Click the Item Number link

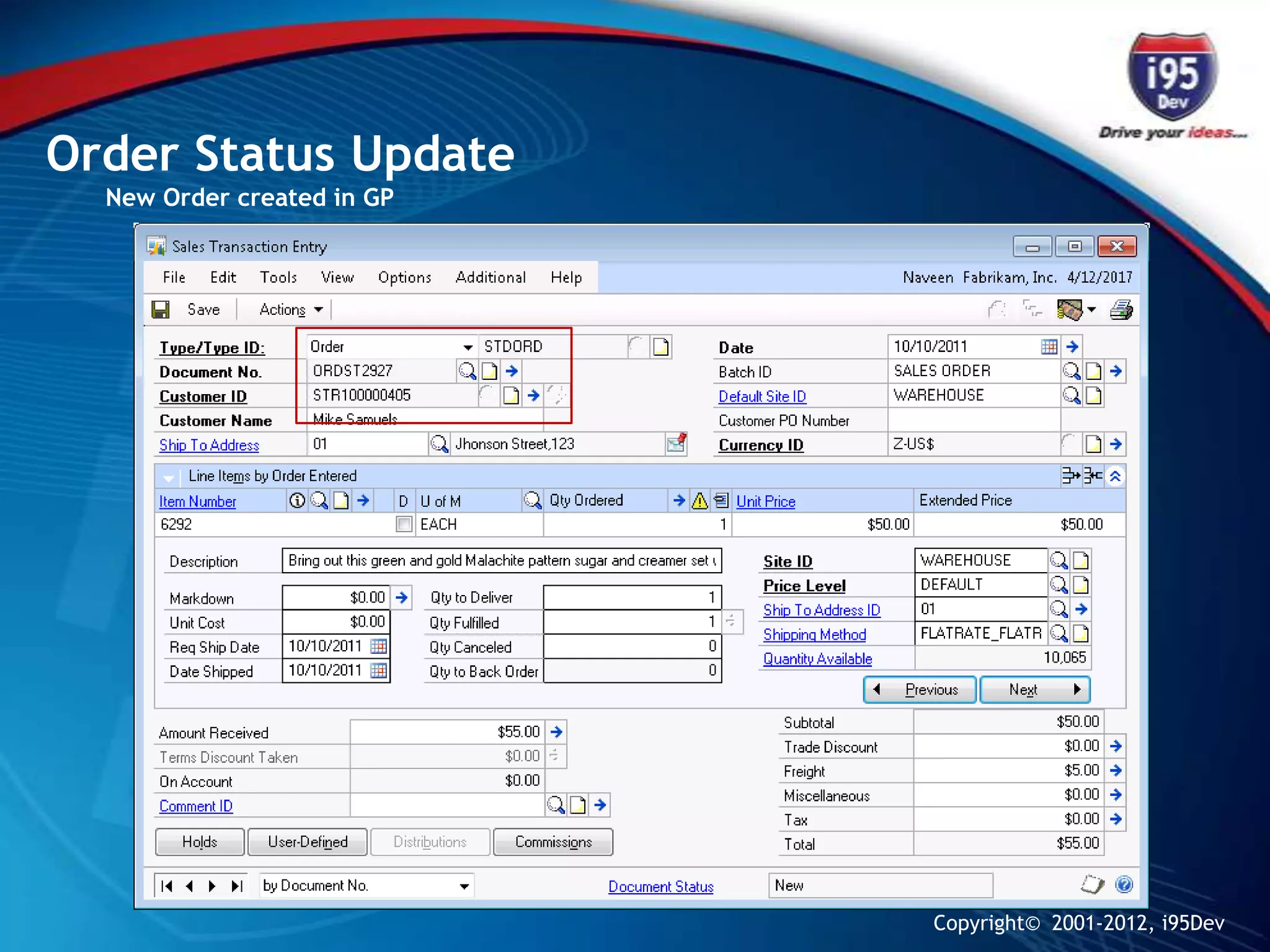click(197, 501)
